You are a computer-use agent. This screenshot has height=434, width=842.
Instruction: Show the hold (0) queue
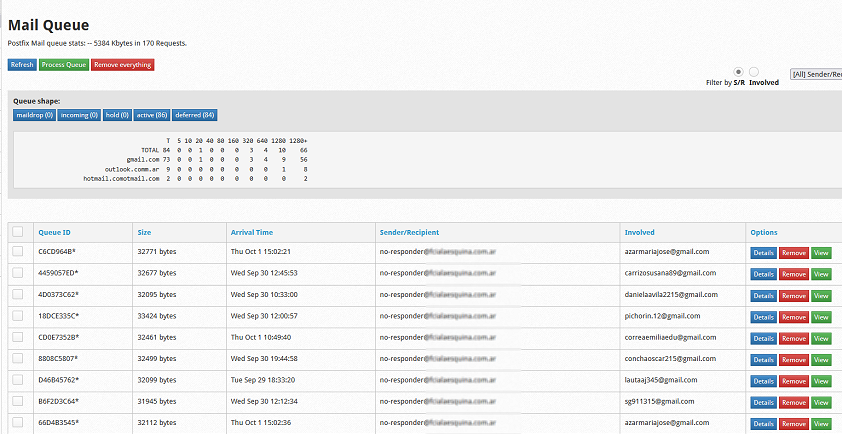click(x=117, y=115)
